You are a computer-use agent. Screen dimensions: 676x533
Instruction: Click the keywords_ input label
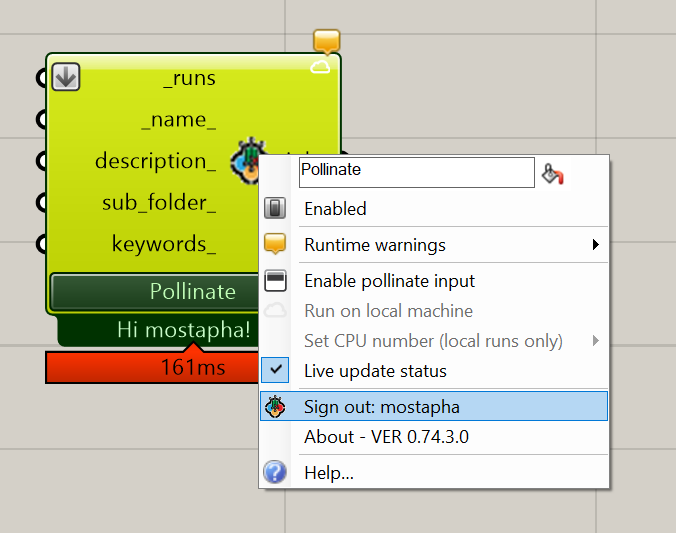(164, 244)
